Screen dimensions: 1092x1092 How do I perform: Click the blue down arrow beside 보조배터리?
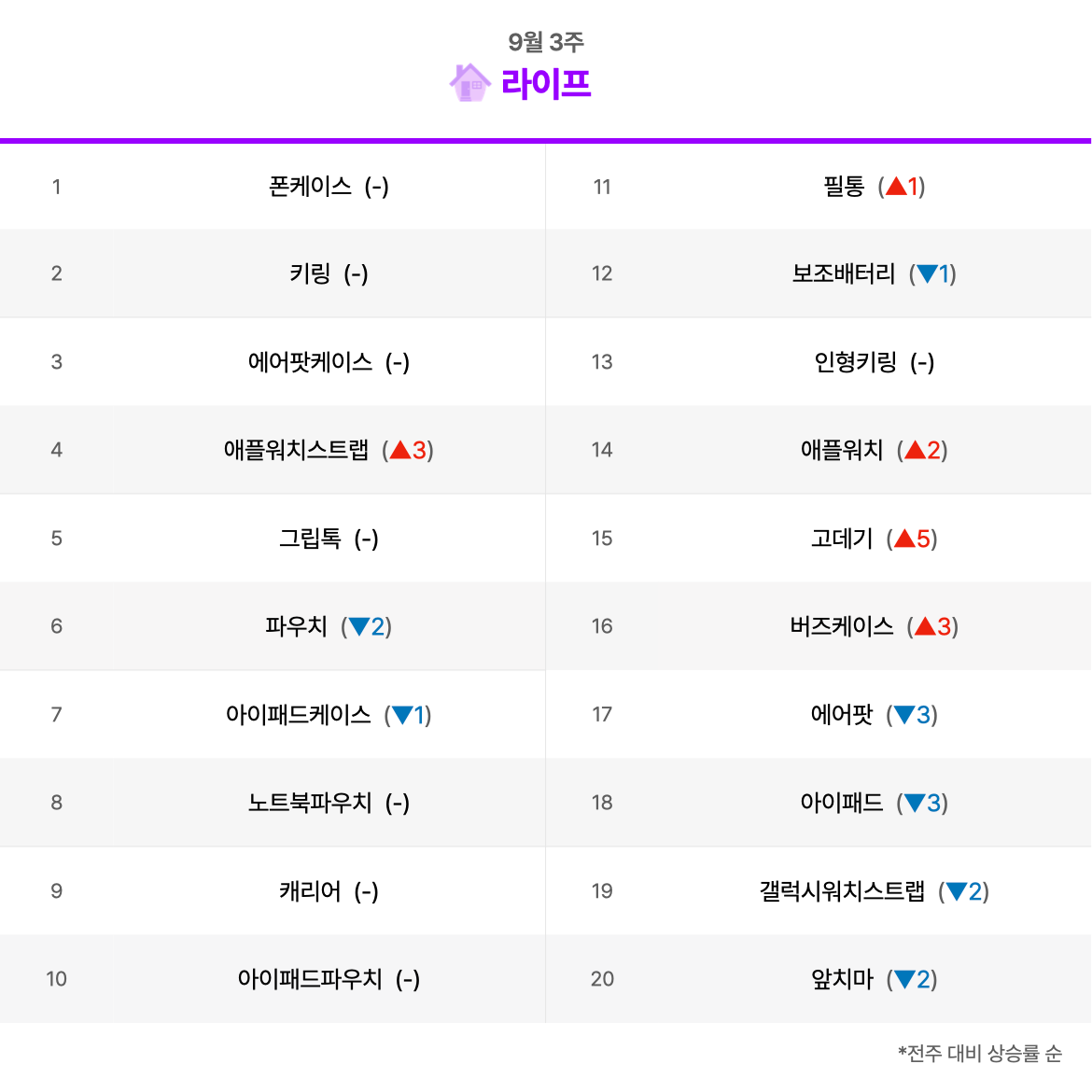[x=928, y=273]
